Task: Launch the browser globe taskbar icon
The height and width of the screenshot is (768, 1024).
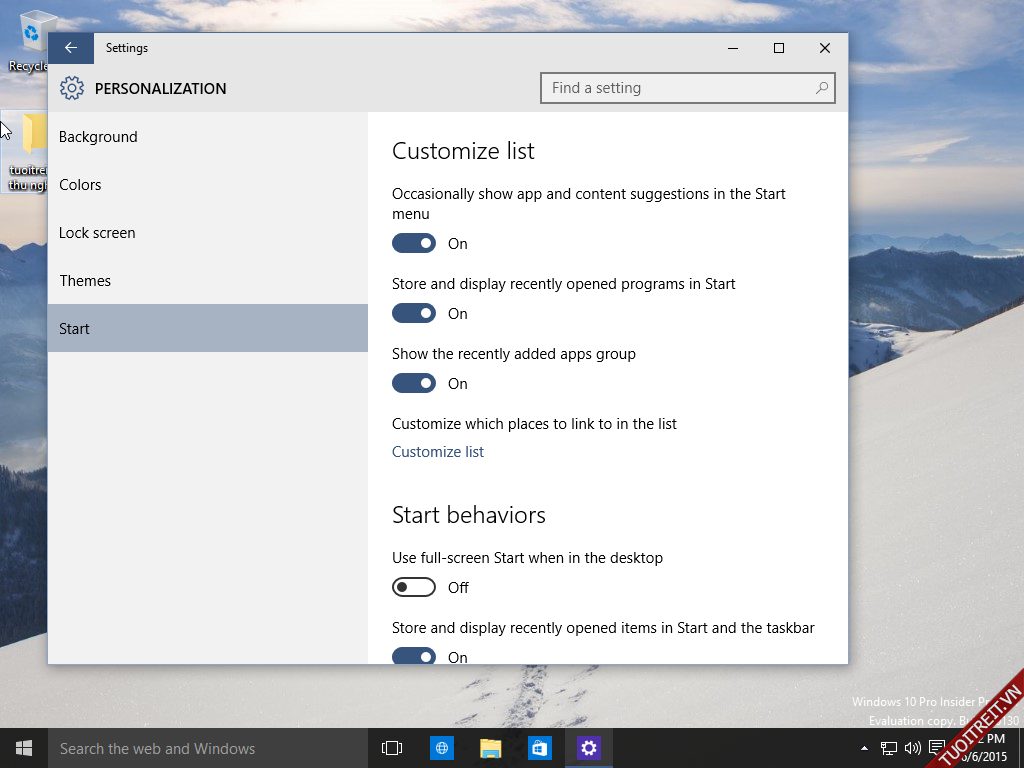Action: (x=442, y=748)
